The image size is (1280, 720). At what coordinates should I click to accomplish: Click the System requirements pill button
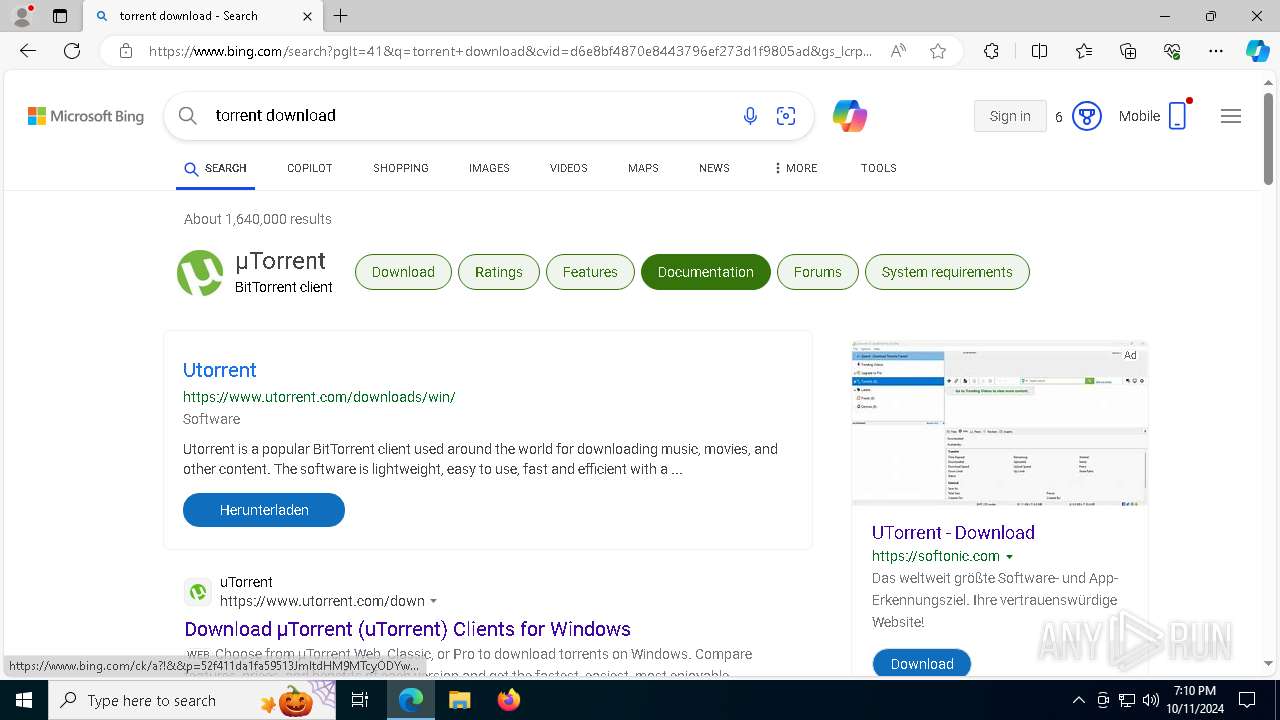point(947,272)
